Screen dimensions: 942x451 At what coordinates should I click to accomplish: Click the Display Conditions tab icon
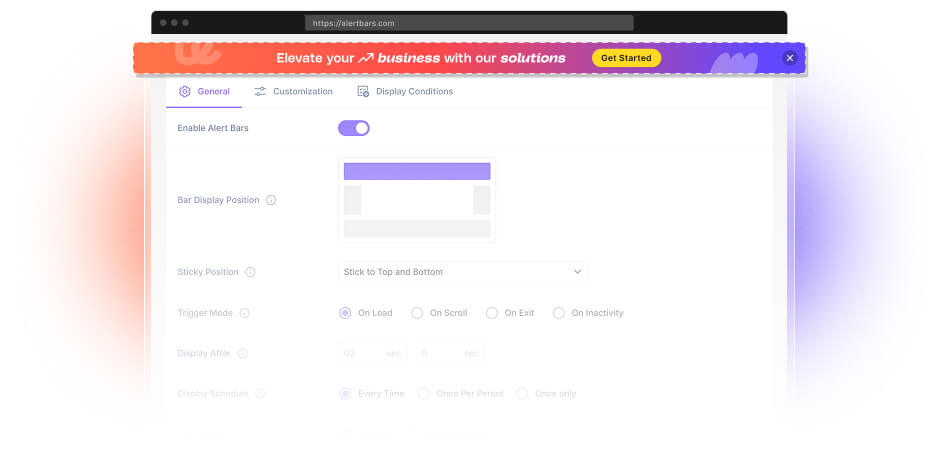tap(363, 91)
